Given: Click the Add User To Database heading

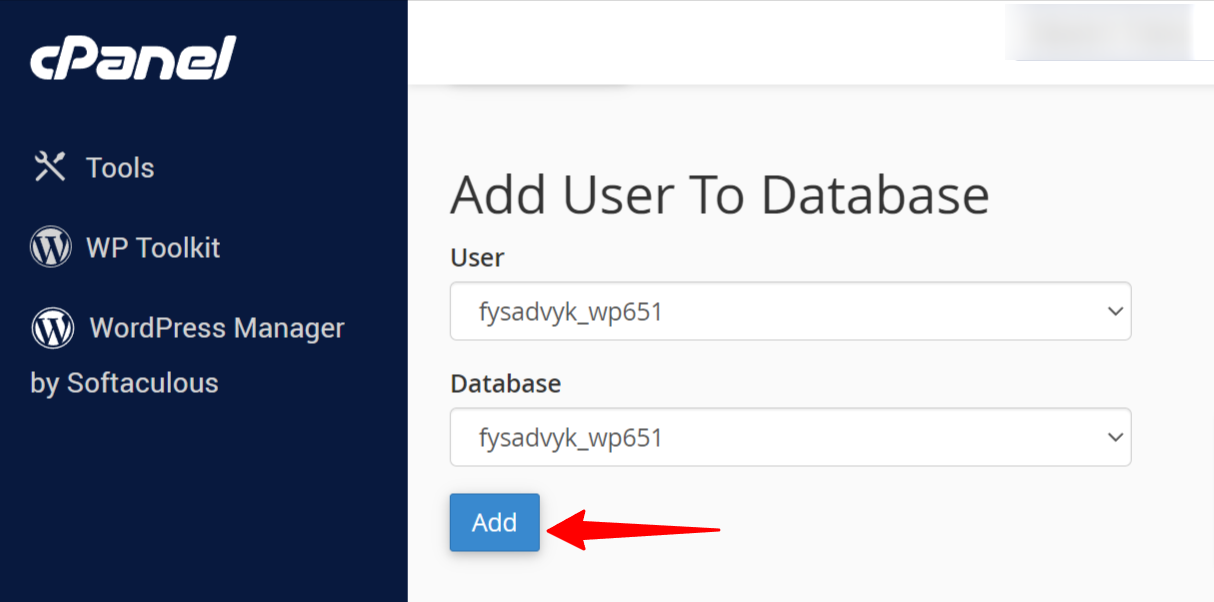Looking at the screenshot, I should coord(717,194).
